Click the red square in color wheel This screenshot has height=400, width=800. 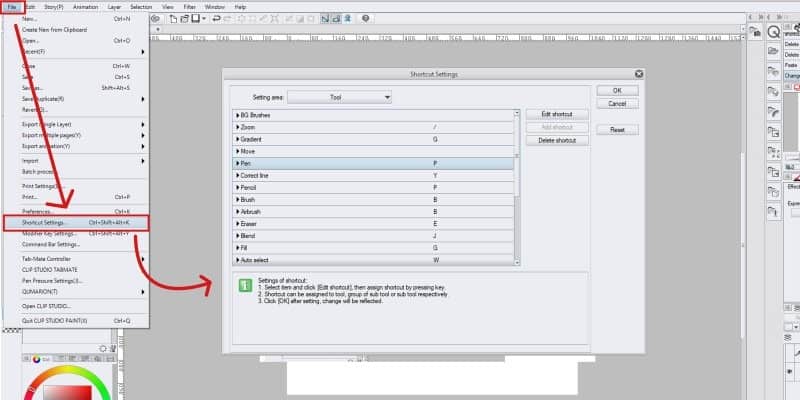click(67, 393)
